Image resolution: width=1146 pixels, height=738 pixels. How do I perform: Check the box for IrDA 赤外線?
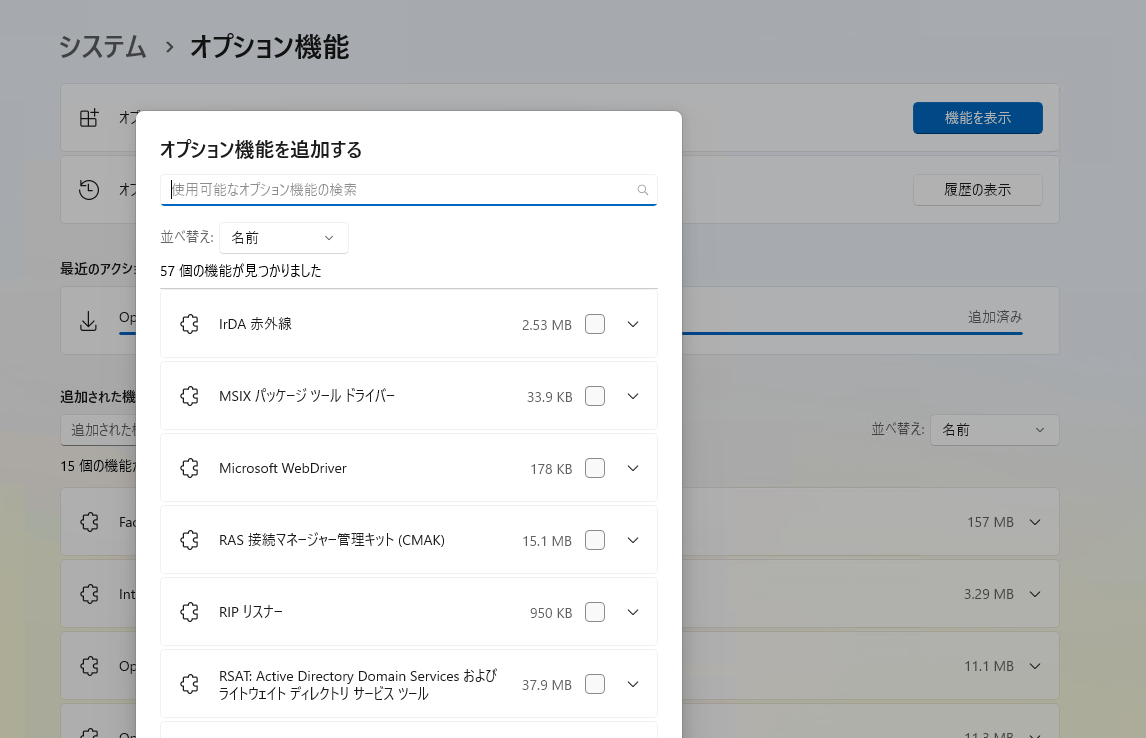pos(595,324)
